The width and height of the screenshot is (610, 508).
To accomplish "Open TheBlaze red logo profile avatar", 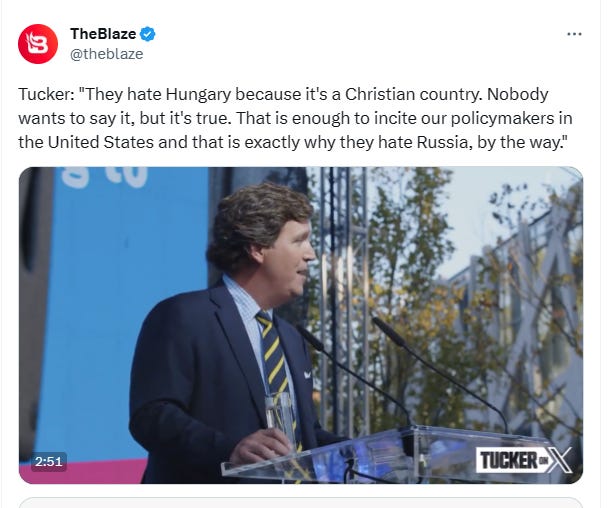I will pyautogui.click(x=38, y=44).
